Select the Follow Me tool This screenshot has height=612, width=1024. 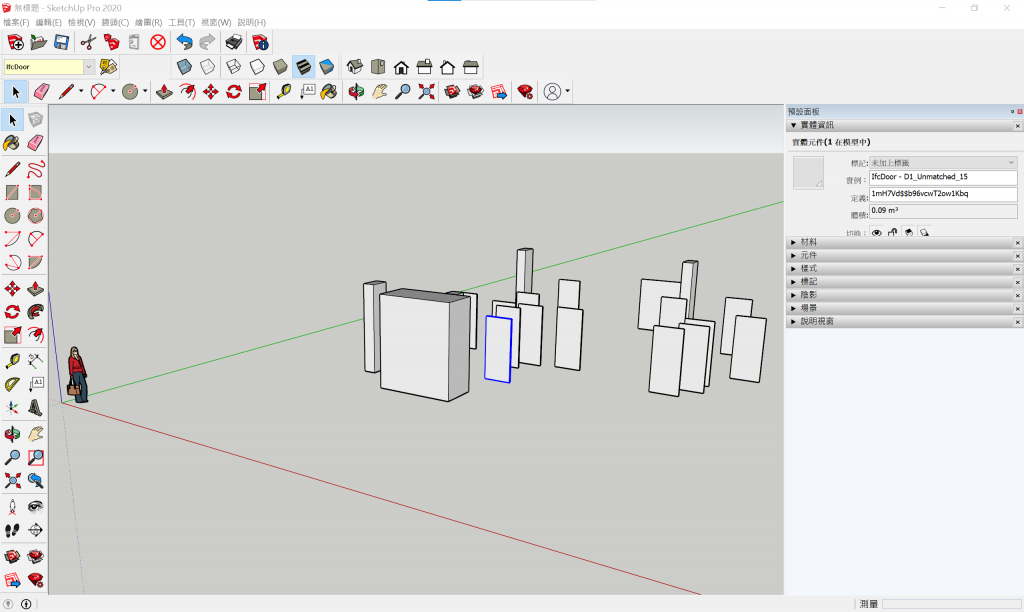[35, 312]
